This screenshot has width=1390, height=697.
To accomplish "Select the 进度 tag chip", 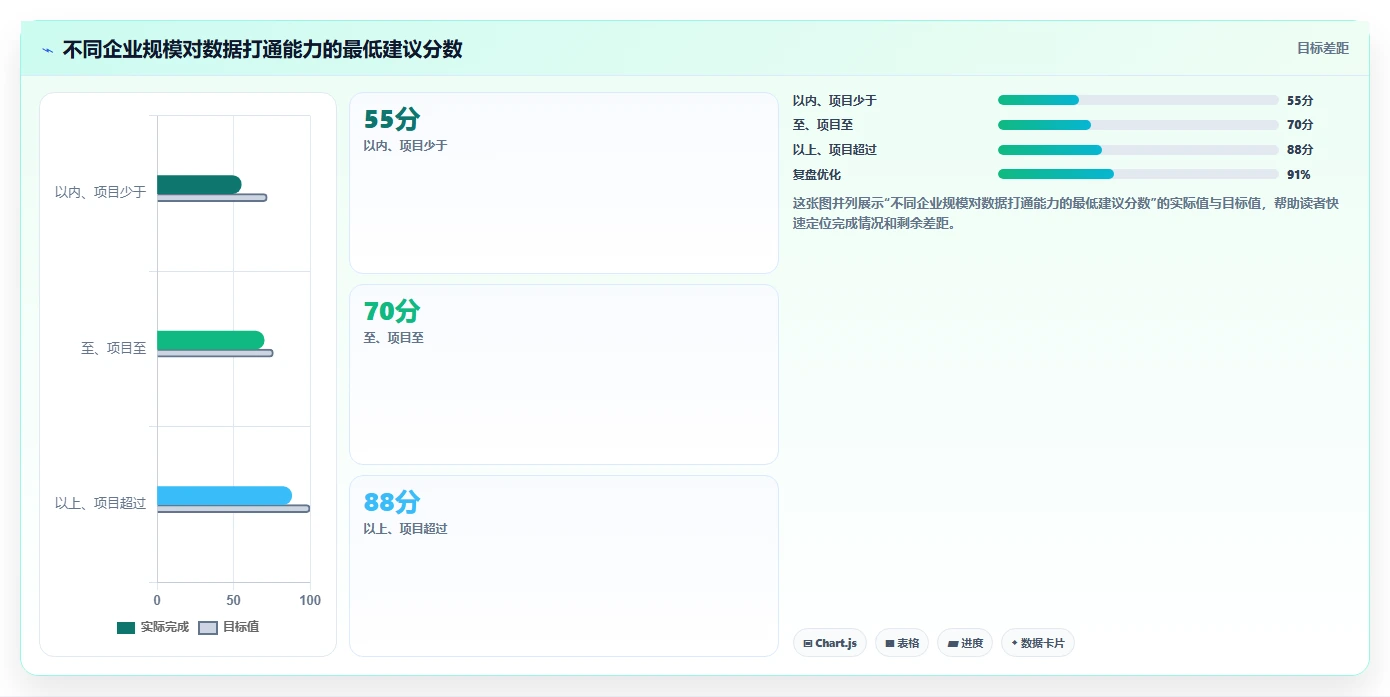I will pyautogui.click(x=965, y=643).
